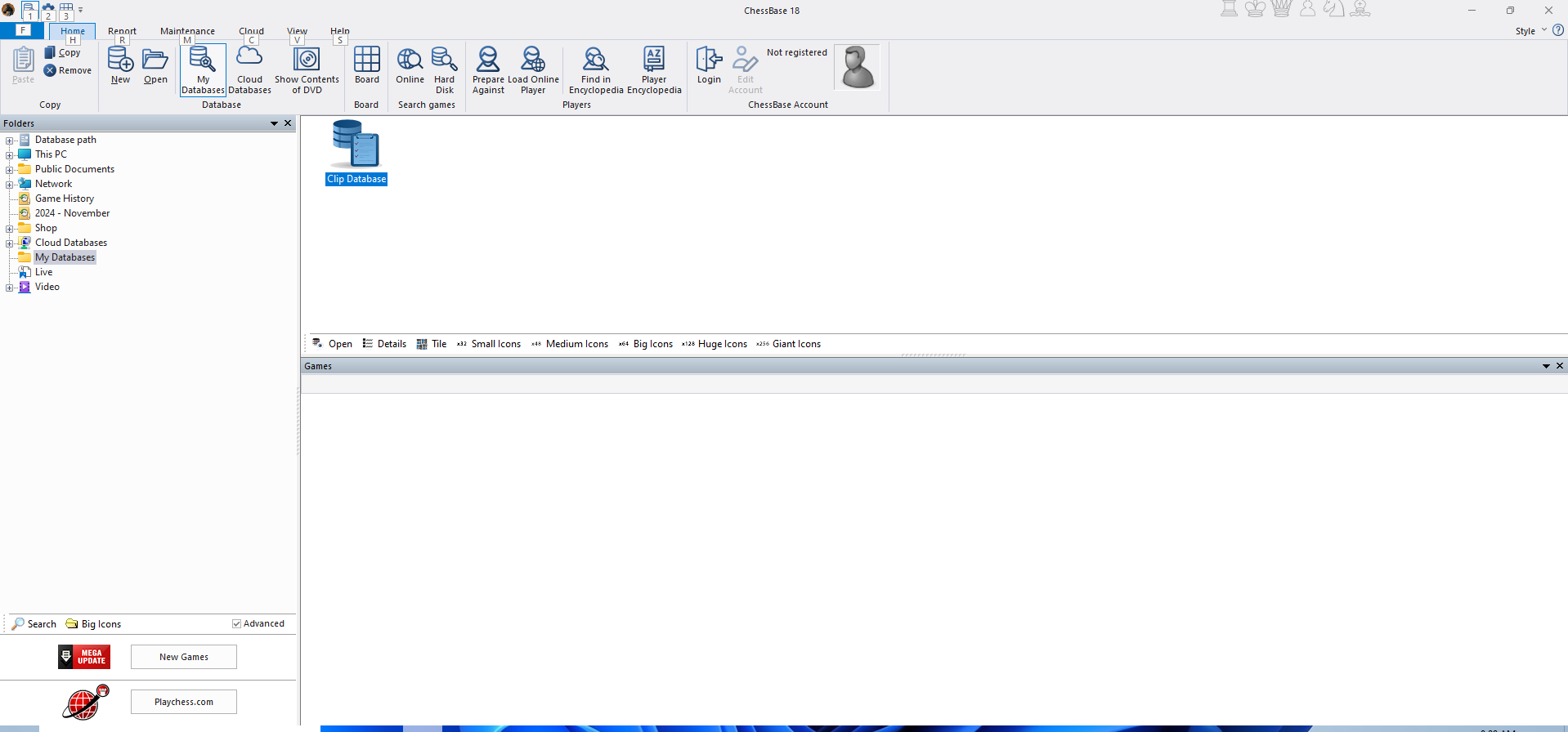The width and height of the screenshot is (1568, 732).
Task: Select Game History in the folder tree
Action: click(x=65, y=199)
